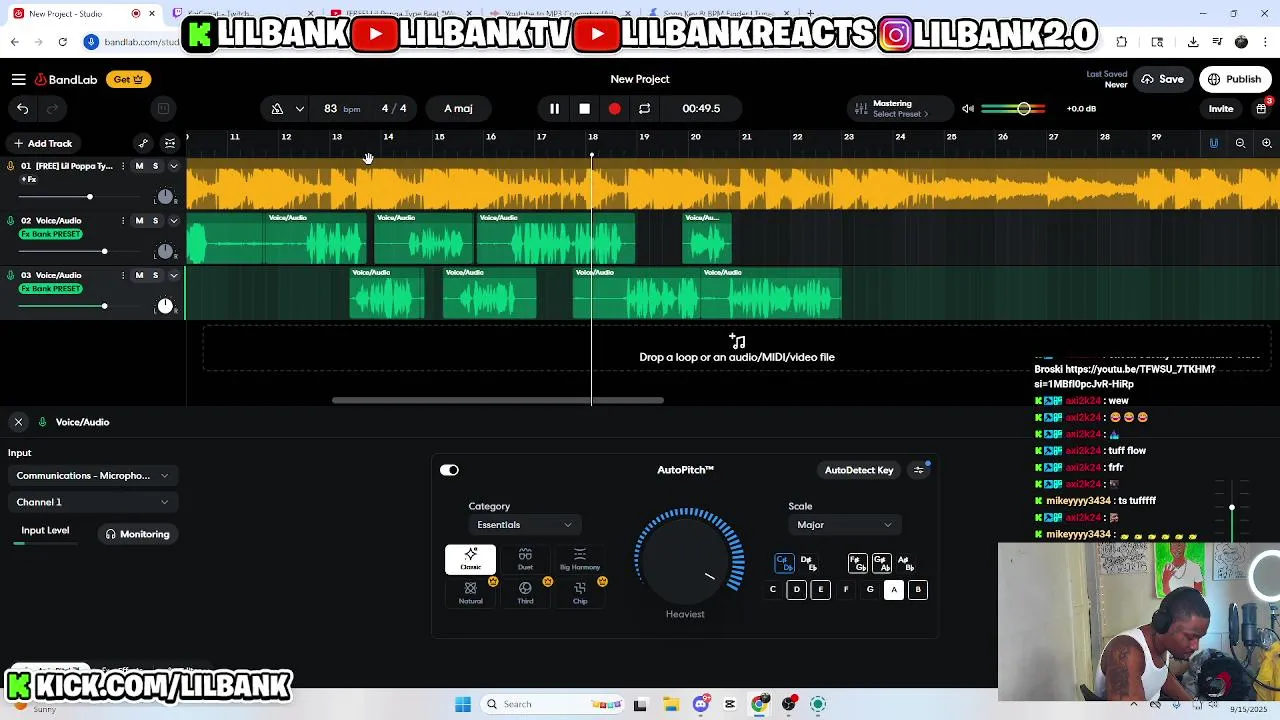Click the 83 bpm tempo field
1280x720 pixels.
[x=341, y=108]
